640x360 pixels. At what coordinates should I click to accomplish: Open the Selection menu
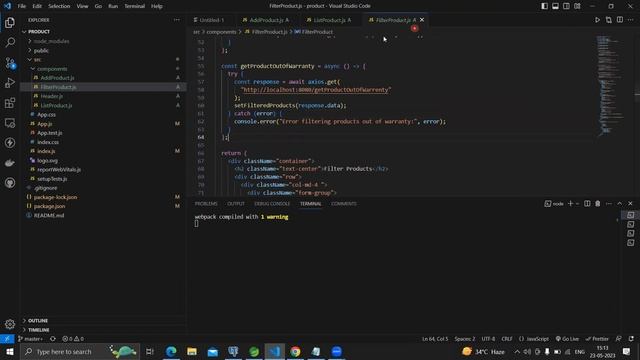59,6
